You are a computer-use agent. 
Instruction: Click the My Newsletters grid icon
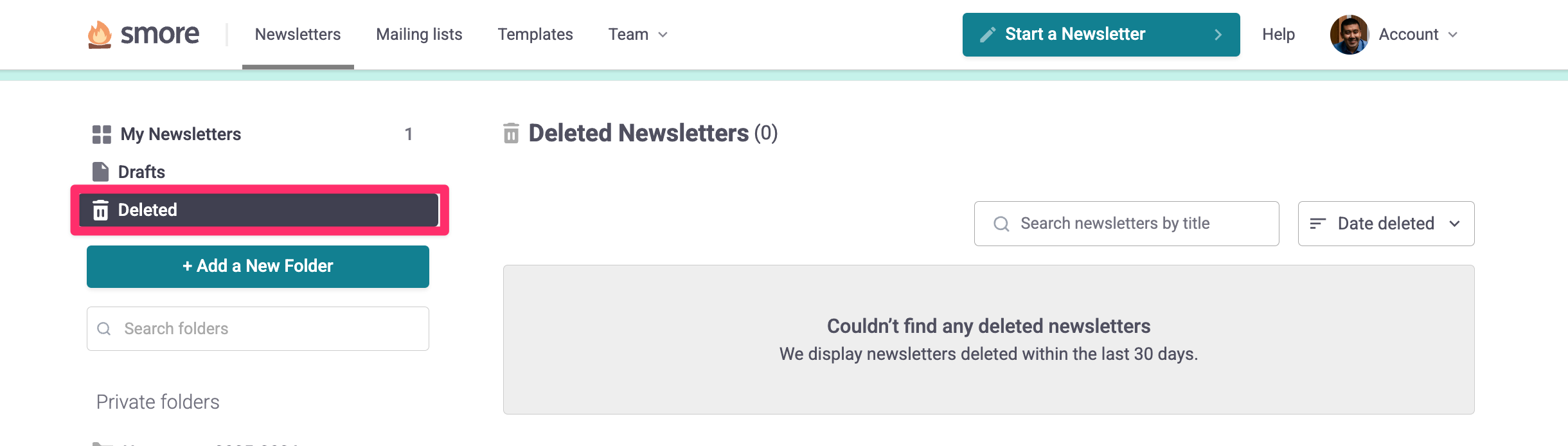pos(102,134)
